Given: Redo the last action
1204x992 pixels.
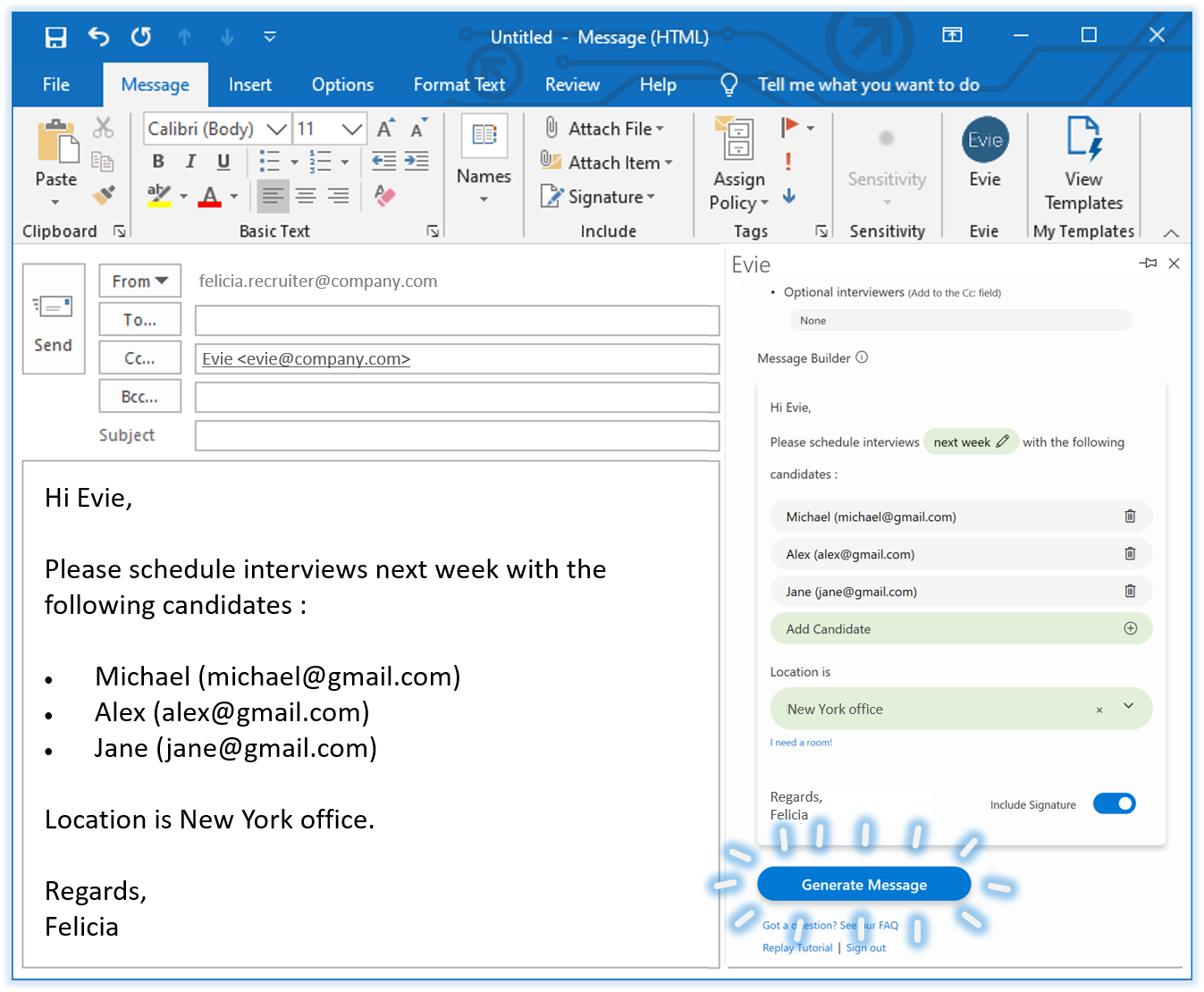Looking at the screenshot, I should [141, 37].
